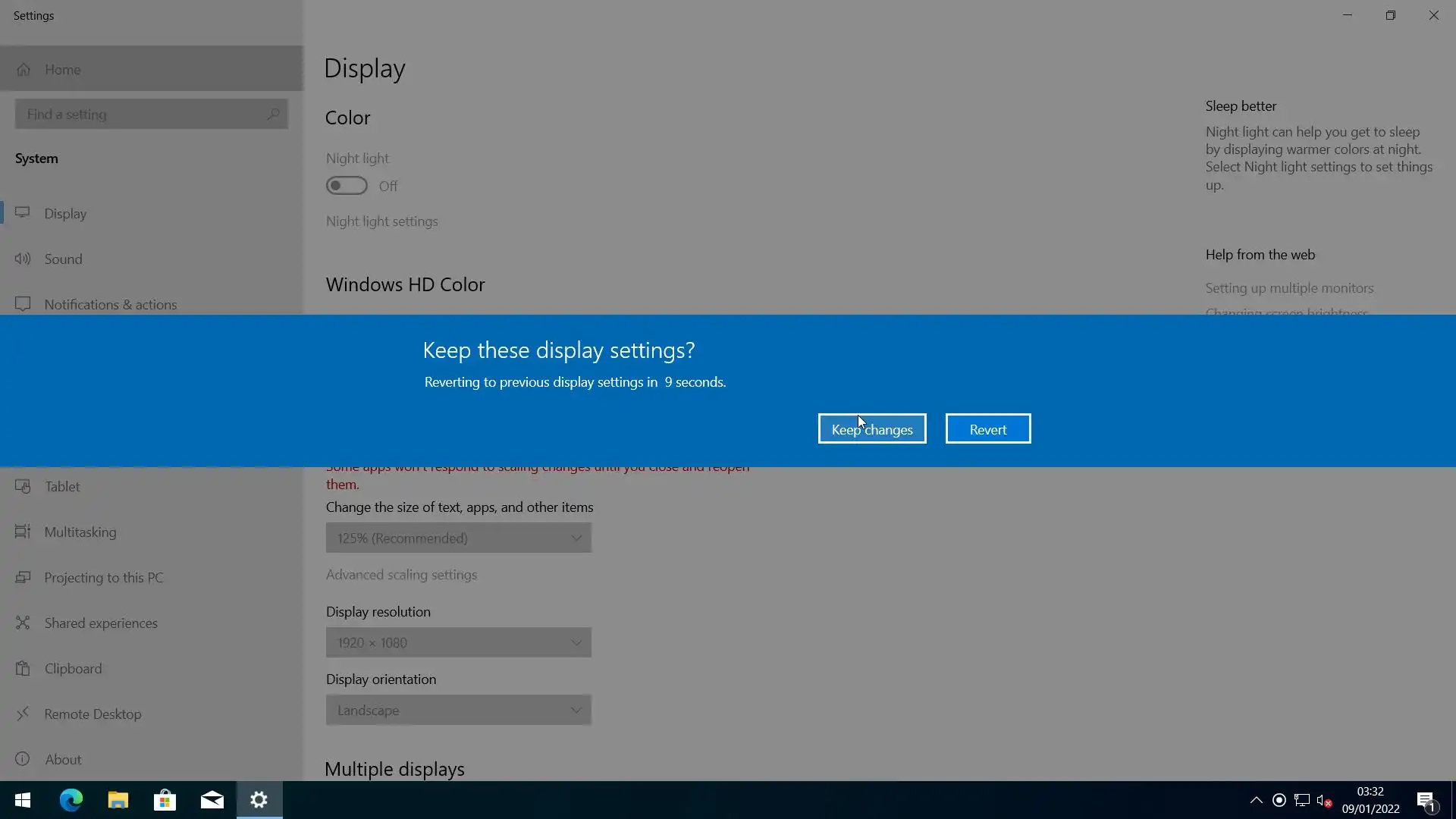1456x819 pixels.
Task: Expand the Landscape orientation dropdown
Action: [x=458, y=710]
